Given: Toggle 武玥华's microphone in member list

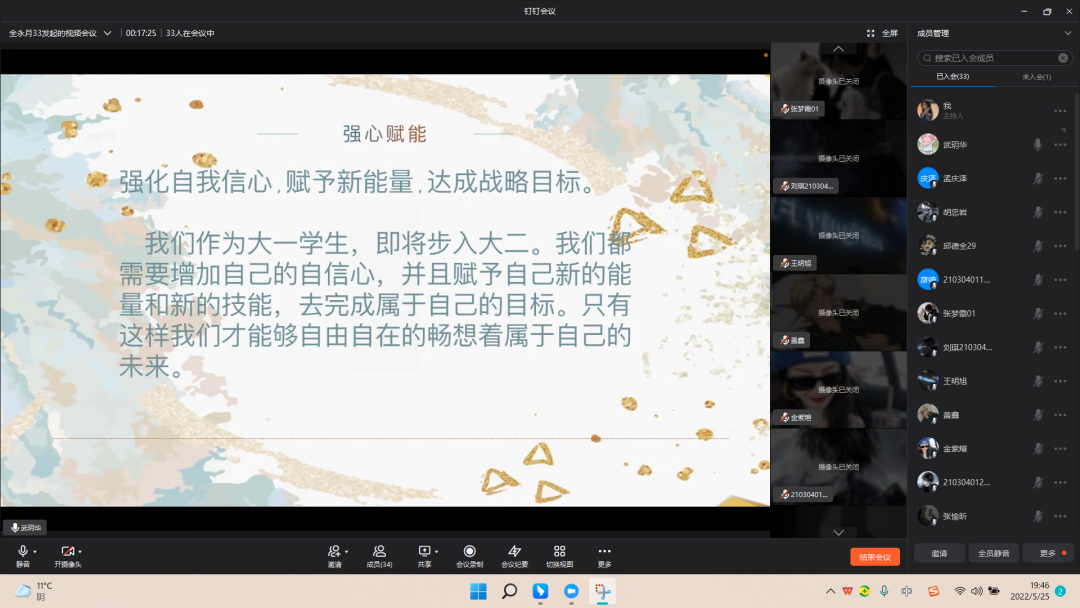Looking at the screenshot, I should (x=1038, y=144).
